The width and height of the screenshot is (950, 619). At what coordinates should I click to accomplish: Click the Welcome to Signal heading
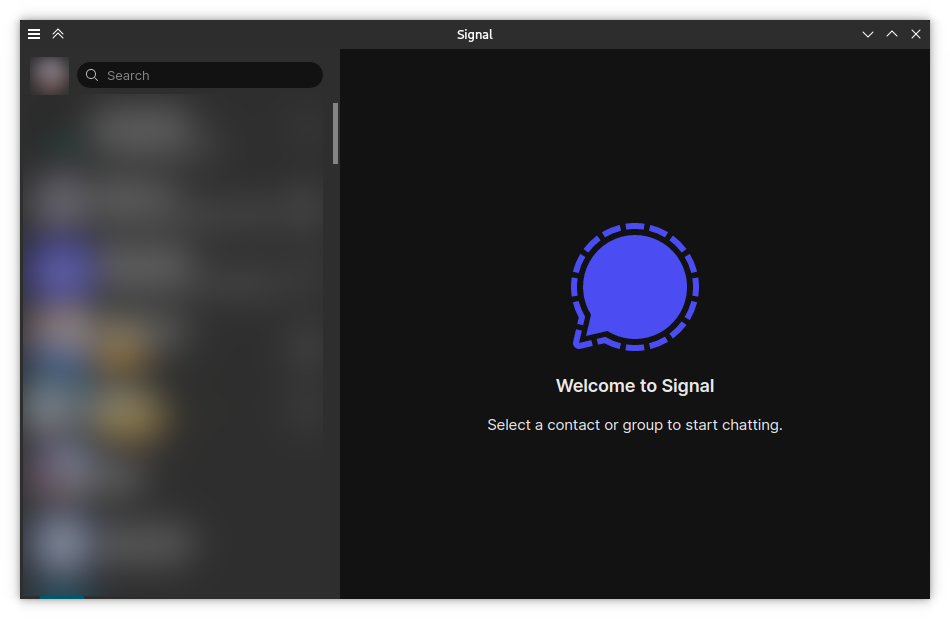click(635, 386)
